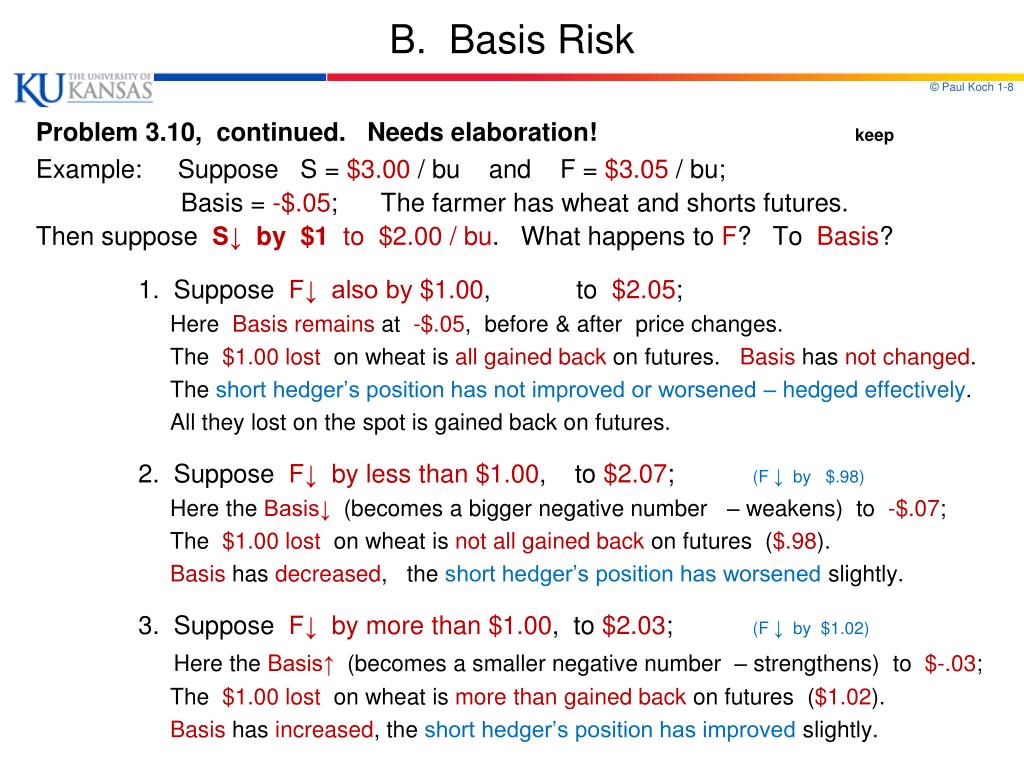Select blue short hedger's position has improved text
The height and width of the screenshot is (768, 1024).
tap(609, 729)
